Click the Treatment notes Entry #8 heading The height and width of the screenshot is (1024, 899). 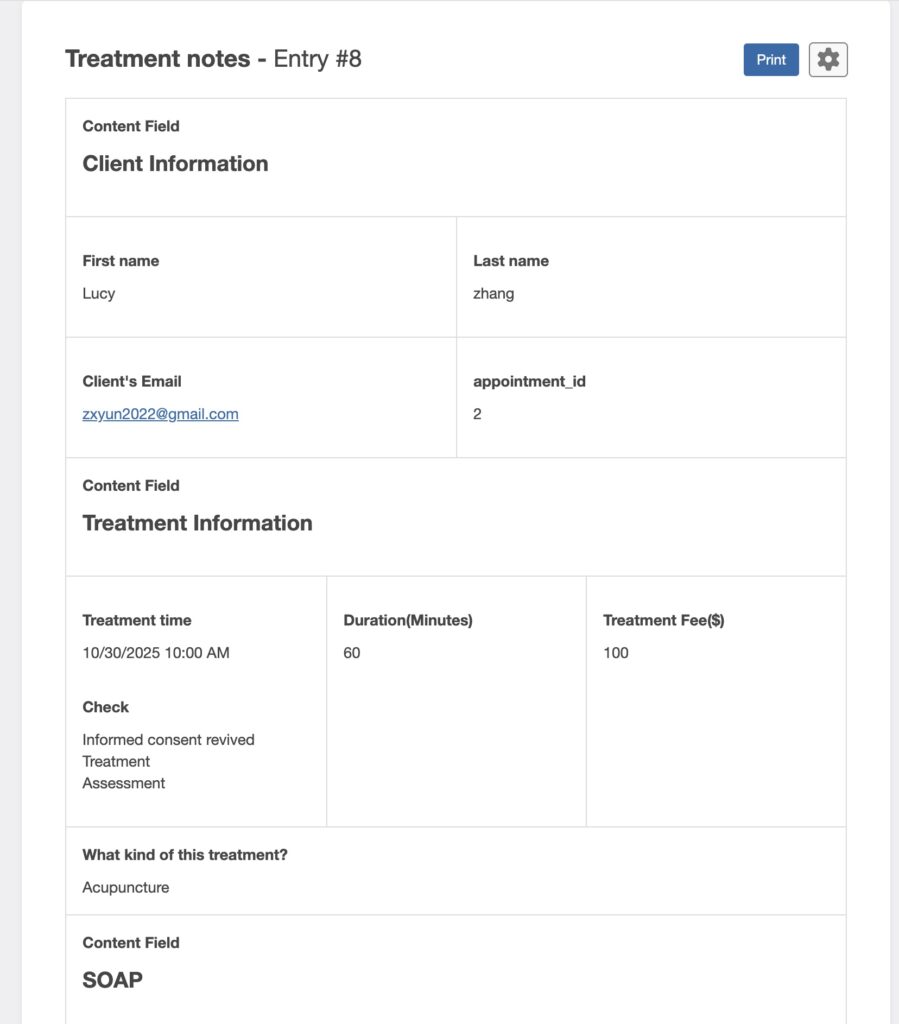coord(213,59)
